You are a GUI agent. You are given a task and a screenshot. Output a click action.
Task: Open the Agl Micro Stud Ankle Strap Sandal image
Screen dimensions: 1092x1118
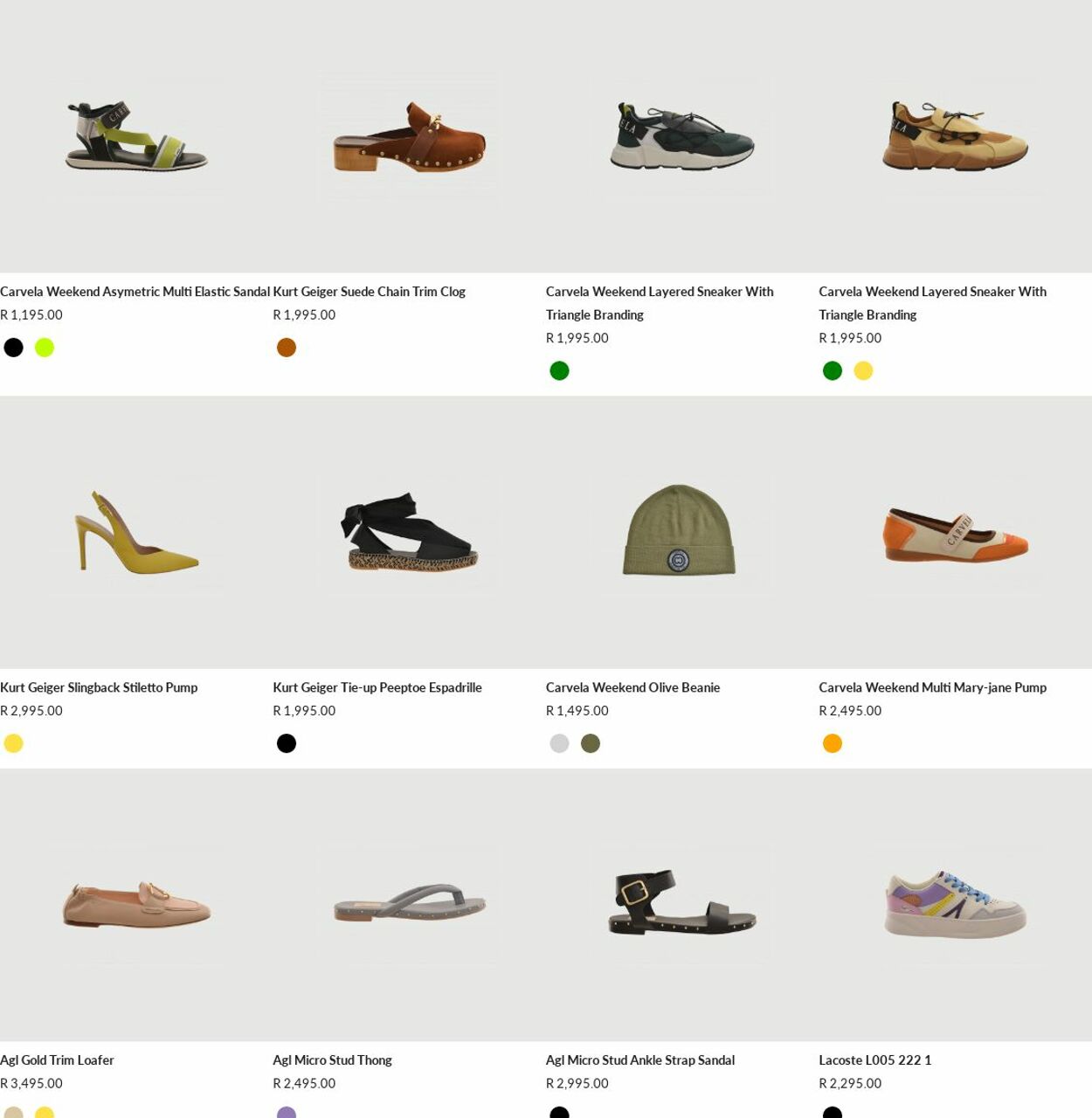682,905
